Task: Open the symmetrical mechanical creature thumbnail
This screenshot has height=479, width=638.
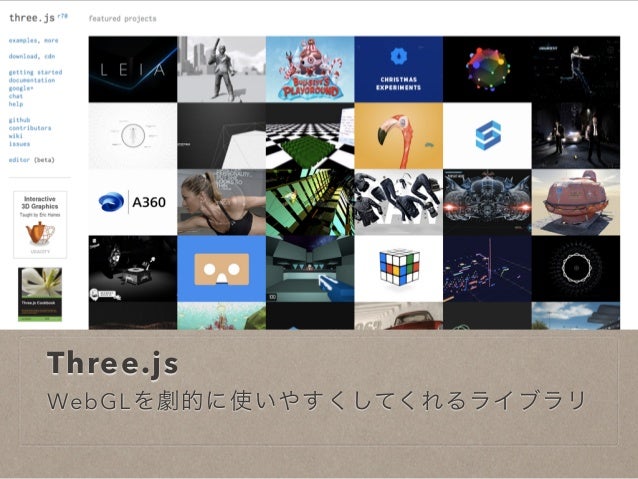Action: (x=487, y=202)
